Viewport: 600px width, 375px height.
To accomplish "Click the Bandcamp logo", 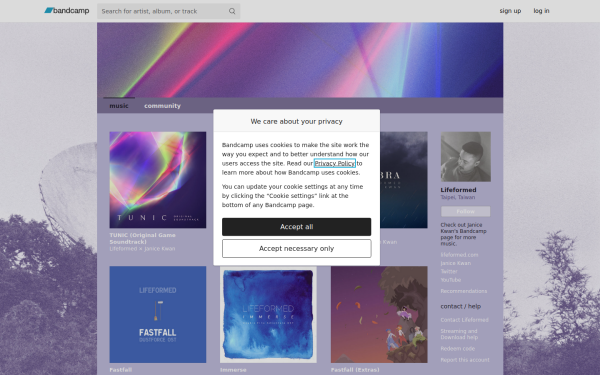I will click(x=67, y=11).
